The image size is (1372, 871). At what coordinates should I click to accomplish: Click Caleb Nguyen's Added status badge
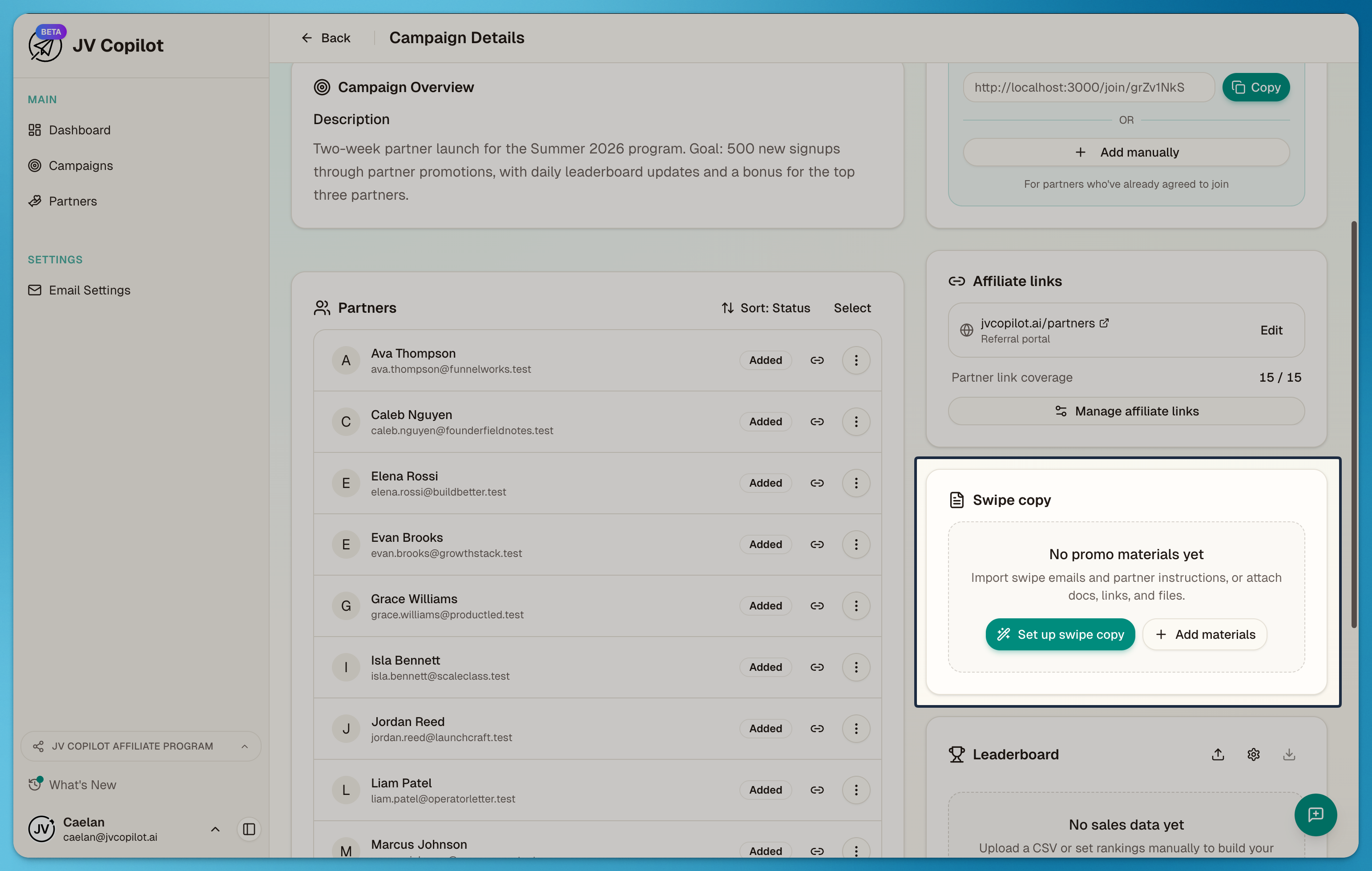tap(765, 422)
